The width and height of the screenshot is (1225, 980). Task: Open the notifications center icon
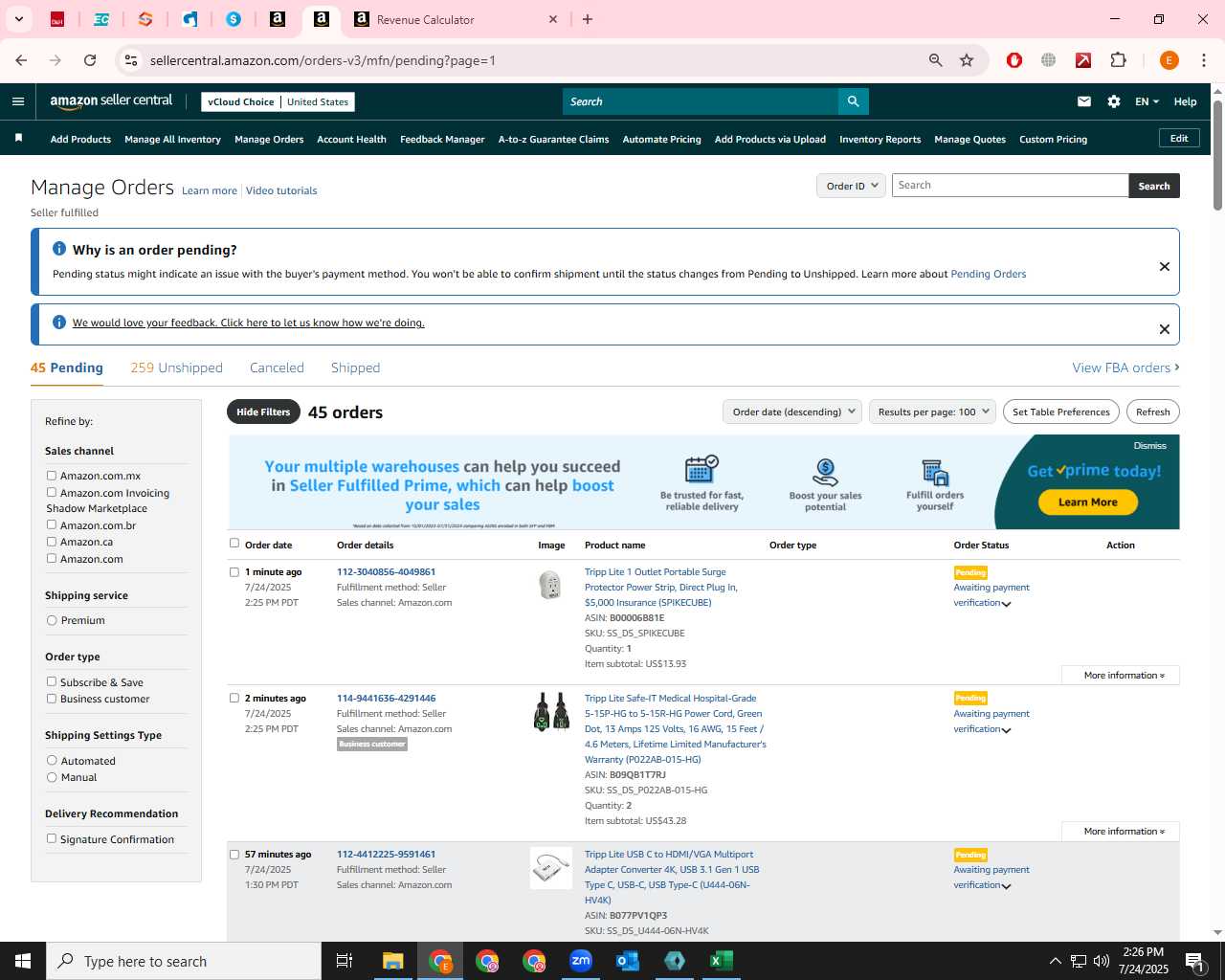coord(1194,961)
